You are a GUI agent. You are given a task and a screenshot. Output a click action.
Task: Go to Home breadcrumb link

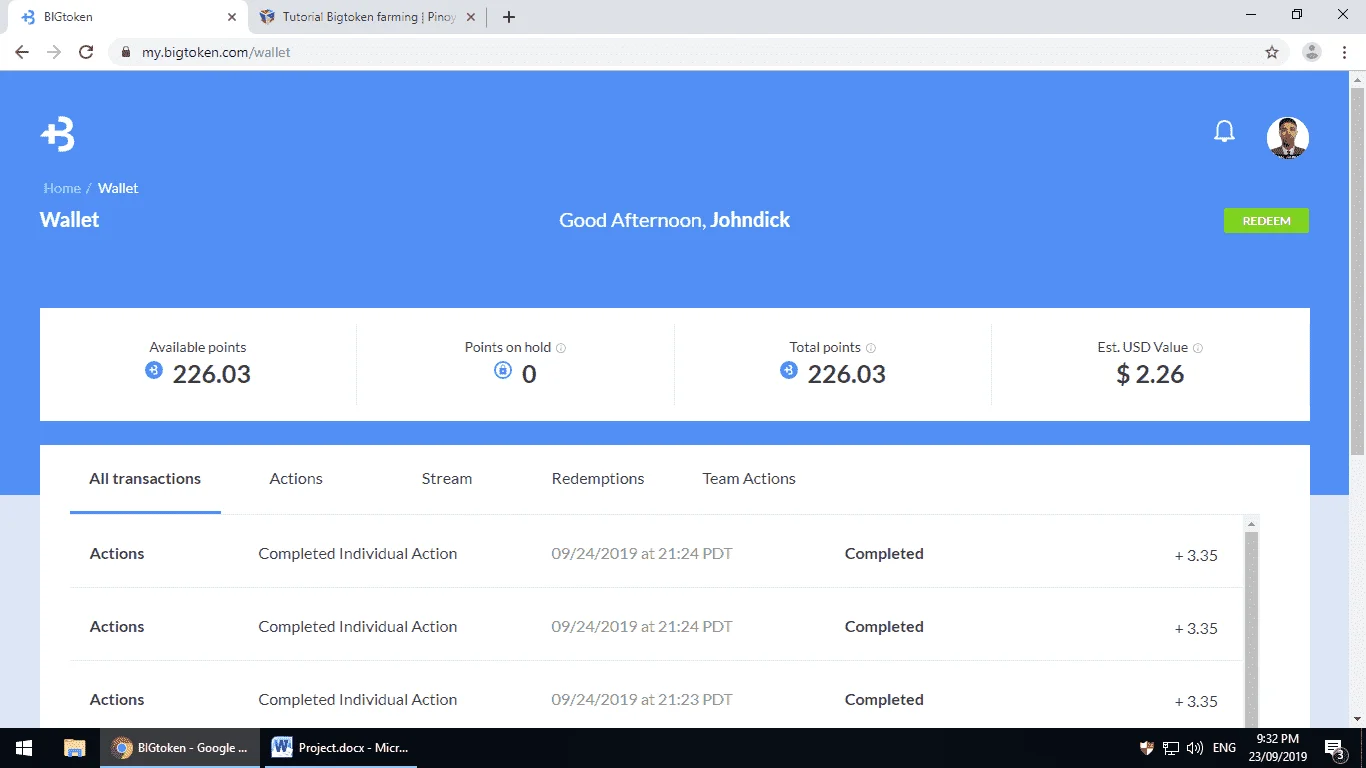(x=62, y=188)
